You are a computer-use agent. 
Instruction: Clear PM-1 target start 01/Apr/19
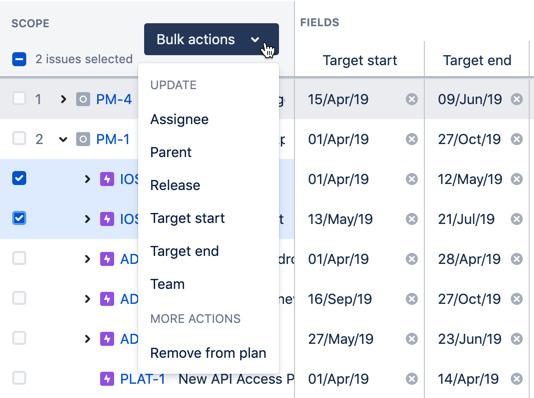pos(412,139)
